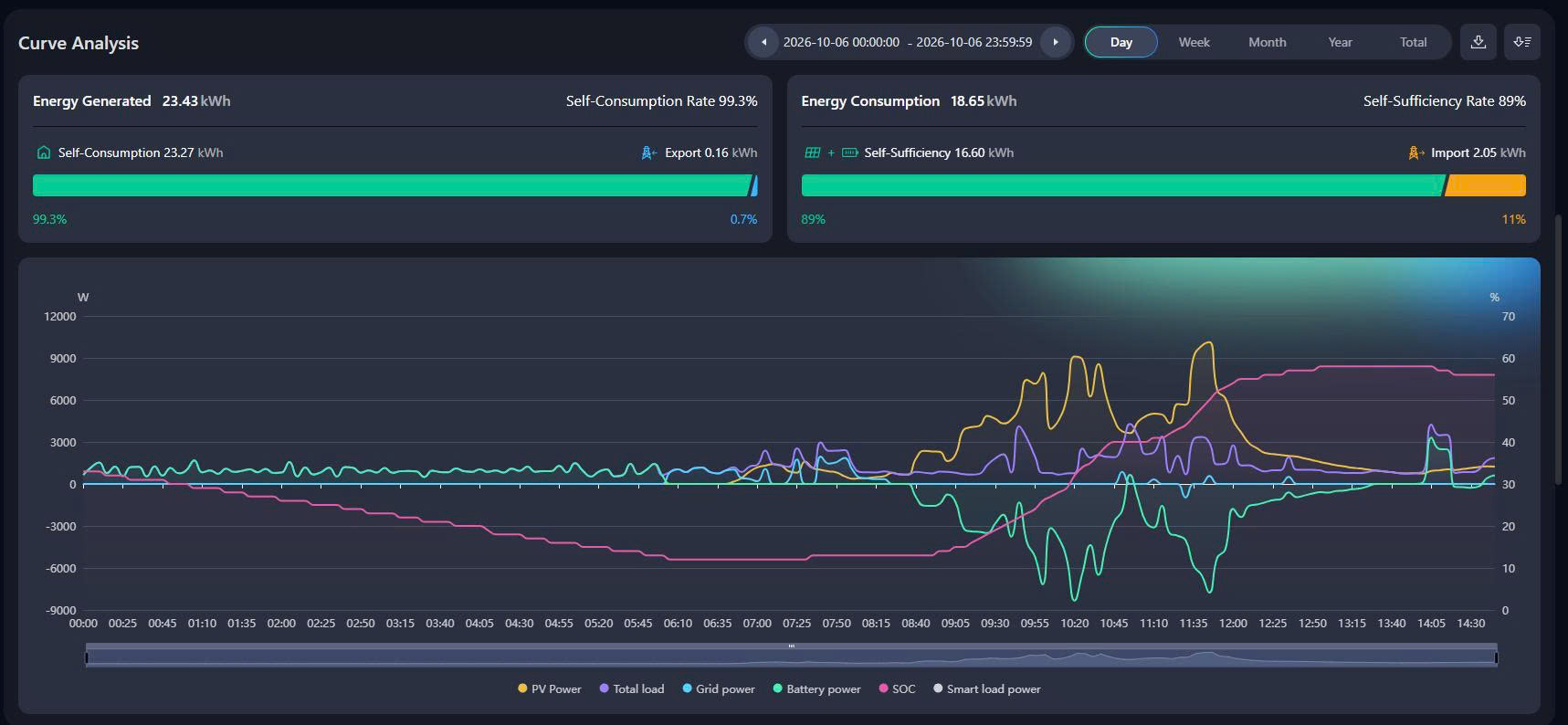Click the Export 0.16 kWh label
Viewport: 1568px width, 725px height.
click(710, 152)
